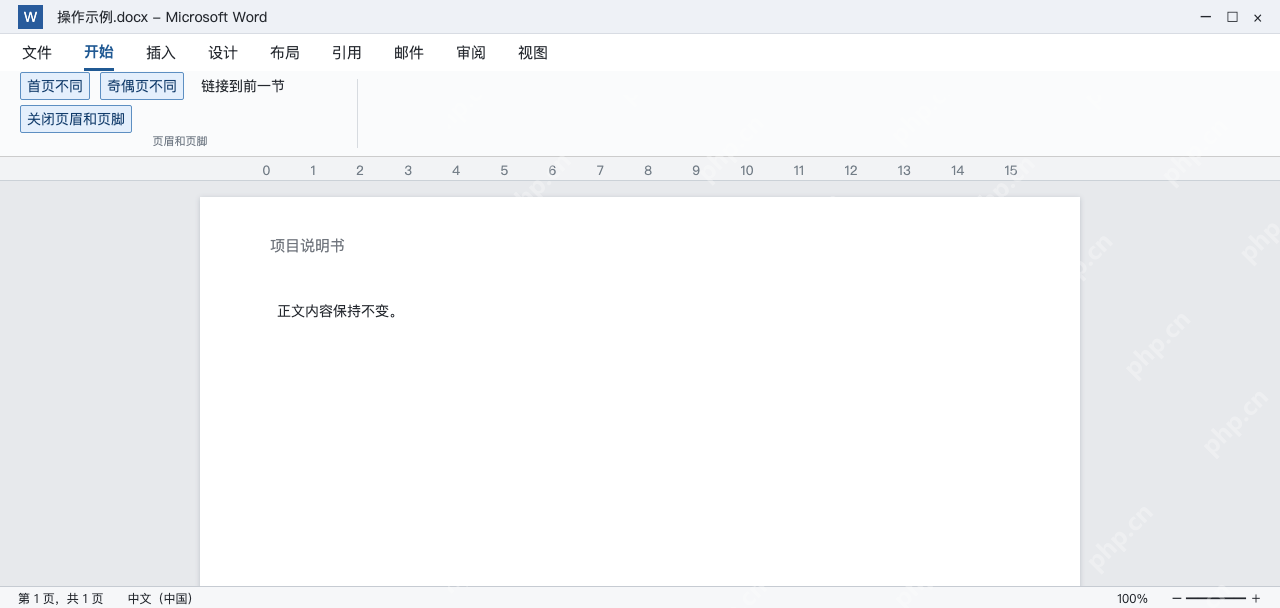1280x608 pixels.
Task: Toggle the 奇偶页不同 option
Action: coord(142,86)
